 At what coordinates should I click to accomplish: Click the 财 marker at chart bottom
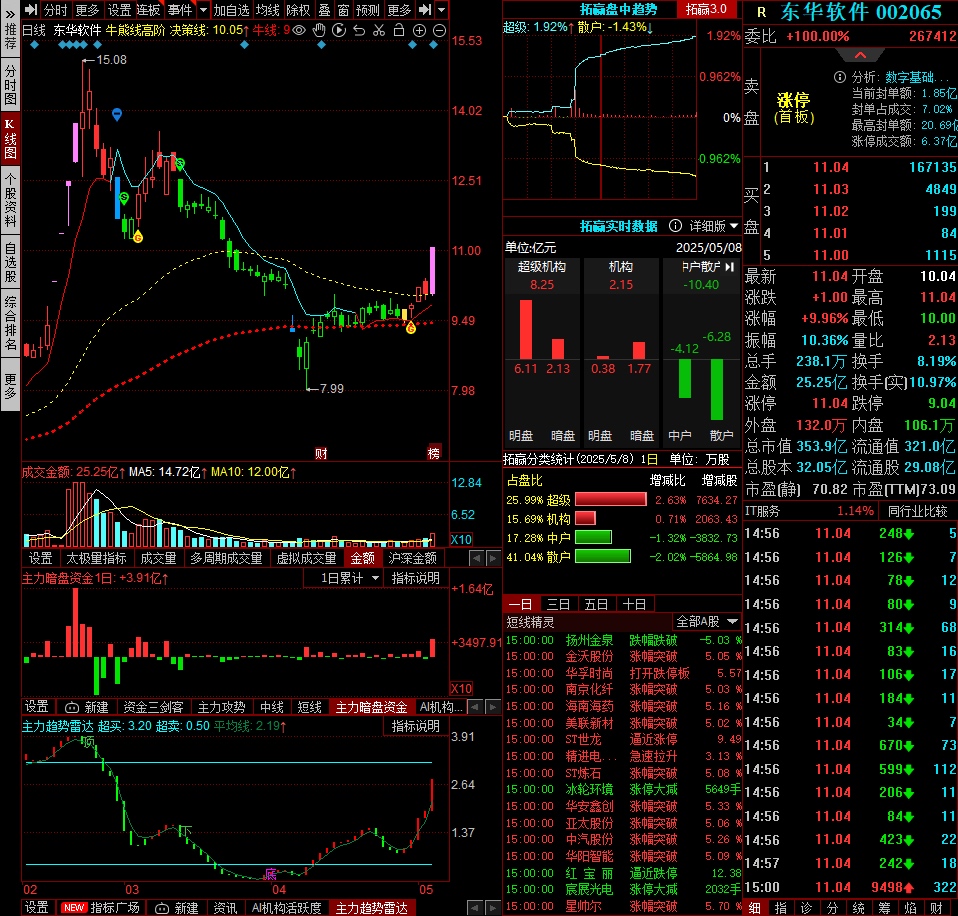pyautogui.click(x=321, y=453)
